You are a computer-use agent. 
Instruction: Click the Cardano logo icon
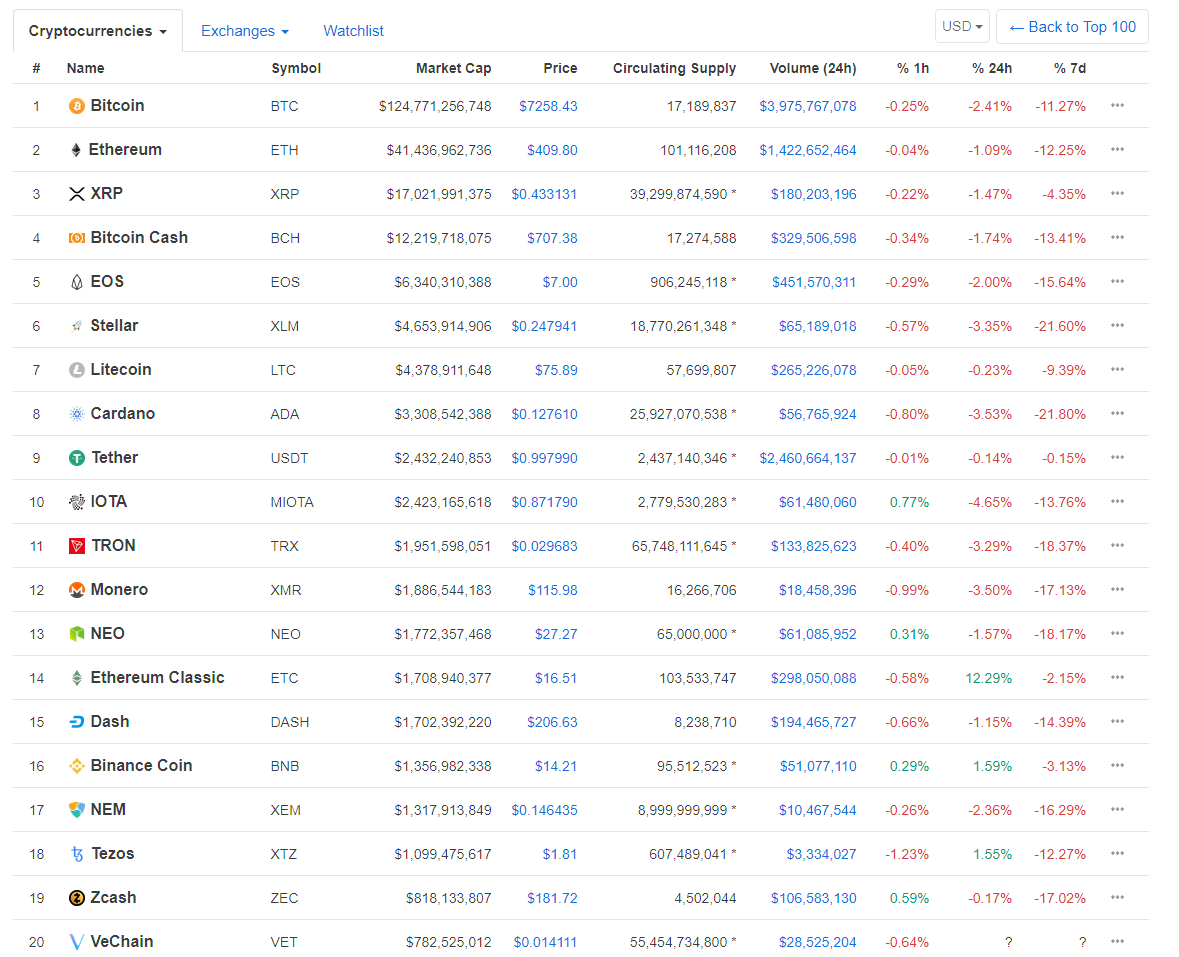77,414
